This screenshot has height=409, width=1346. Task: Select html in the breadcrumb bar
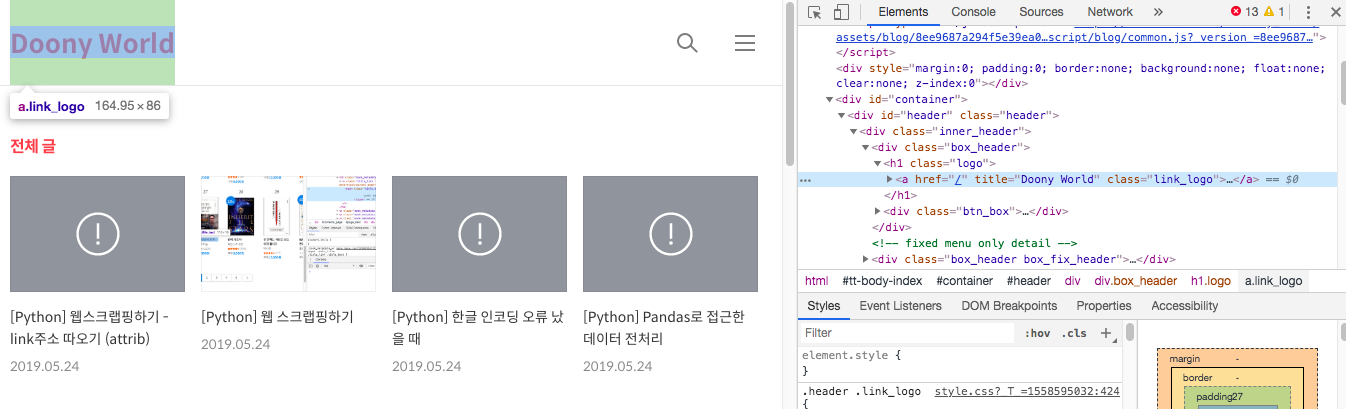coord(817,282)
